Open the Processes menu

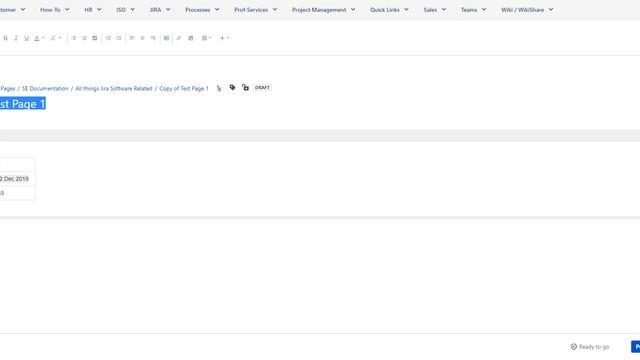click(202, 9)
